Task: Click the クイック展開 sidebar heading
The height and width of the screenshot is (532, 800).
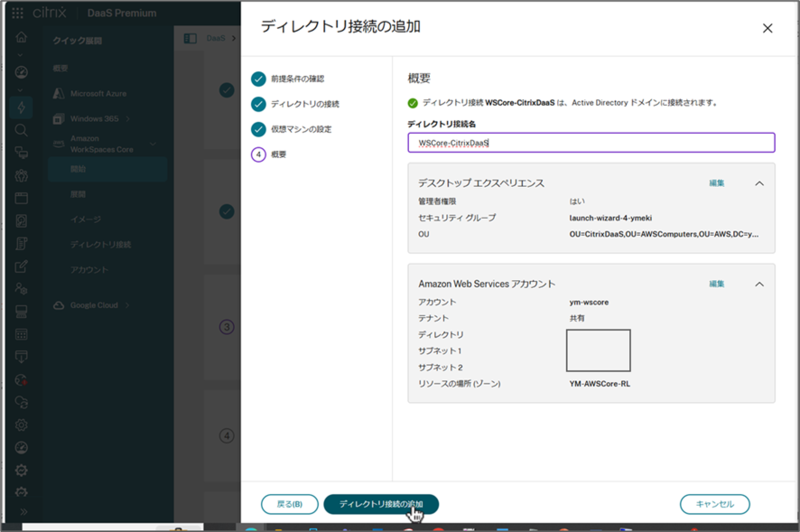Action: coord(78,41)
